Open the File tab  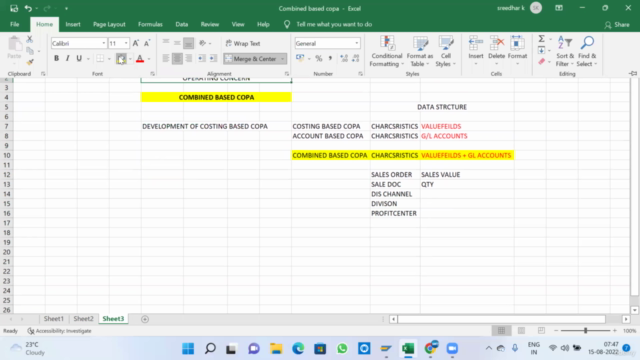(x=15, y=24)
